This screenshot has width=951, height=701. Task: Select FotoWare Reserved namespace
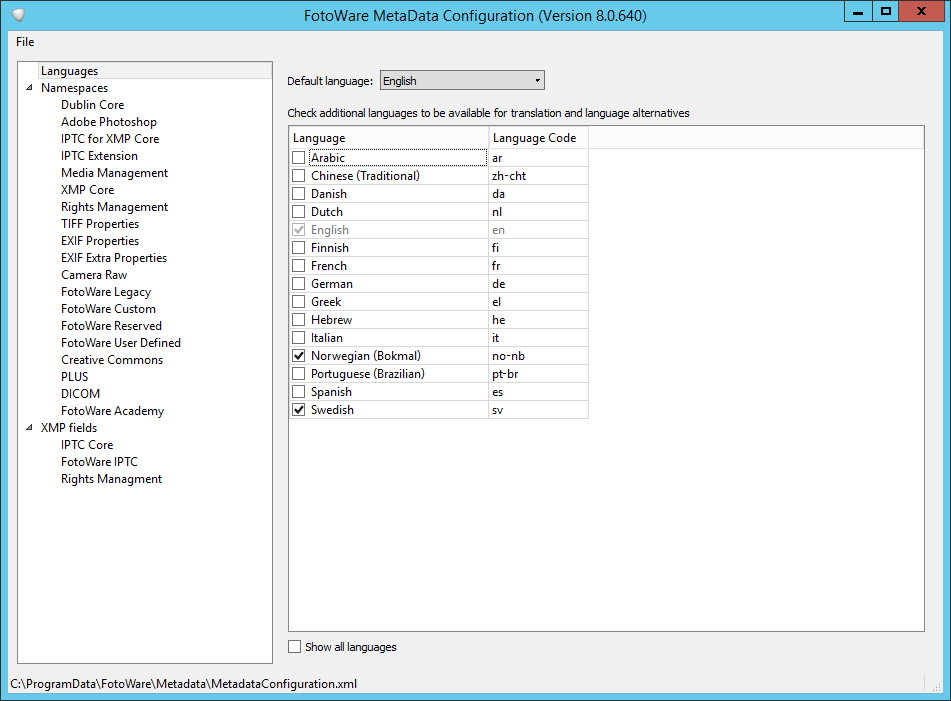click(x=111, y=326)
